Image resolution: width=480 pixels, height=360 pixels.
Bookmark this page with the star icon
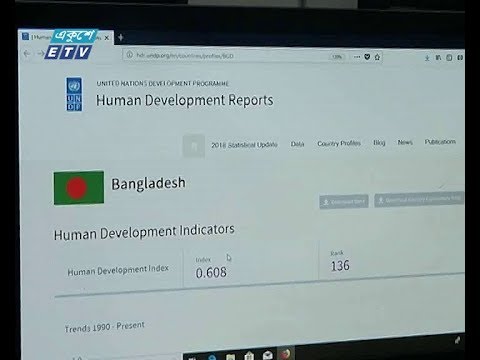[x=377, y=57]
